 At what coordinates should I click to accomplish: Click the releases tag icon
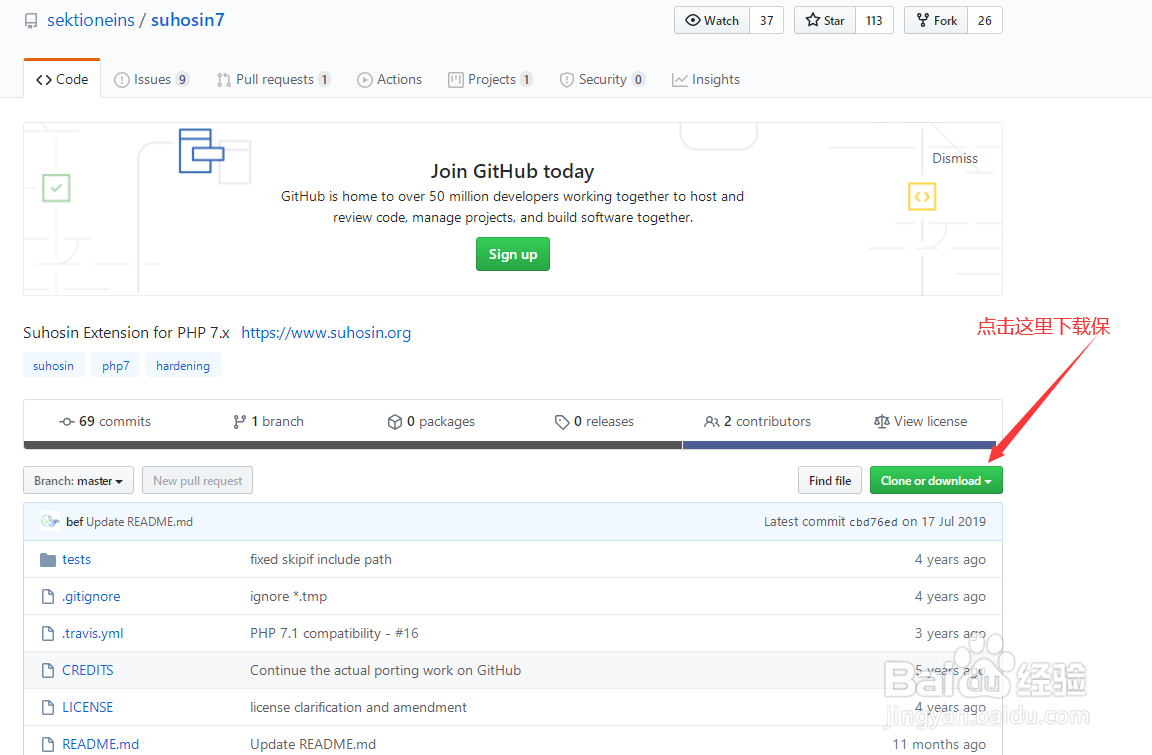pyautogui.click(x=562, y=422)
